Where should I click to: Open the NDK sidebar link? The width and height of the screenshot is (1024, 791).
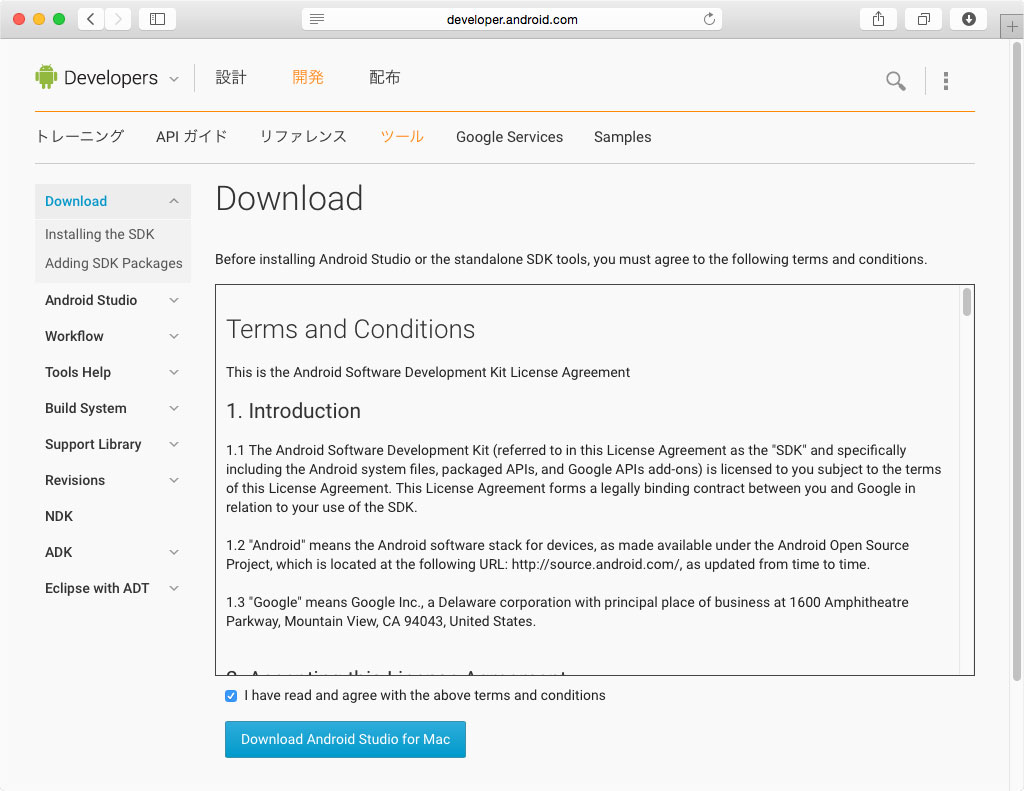(x=59, y=516)
